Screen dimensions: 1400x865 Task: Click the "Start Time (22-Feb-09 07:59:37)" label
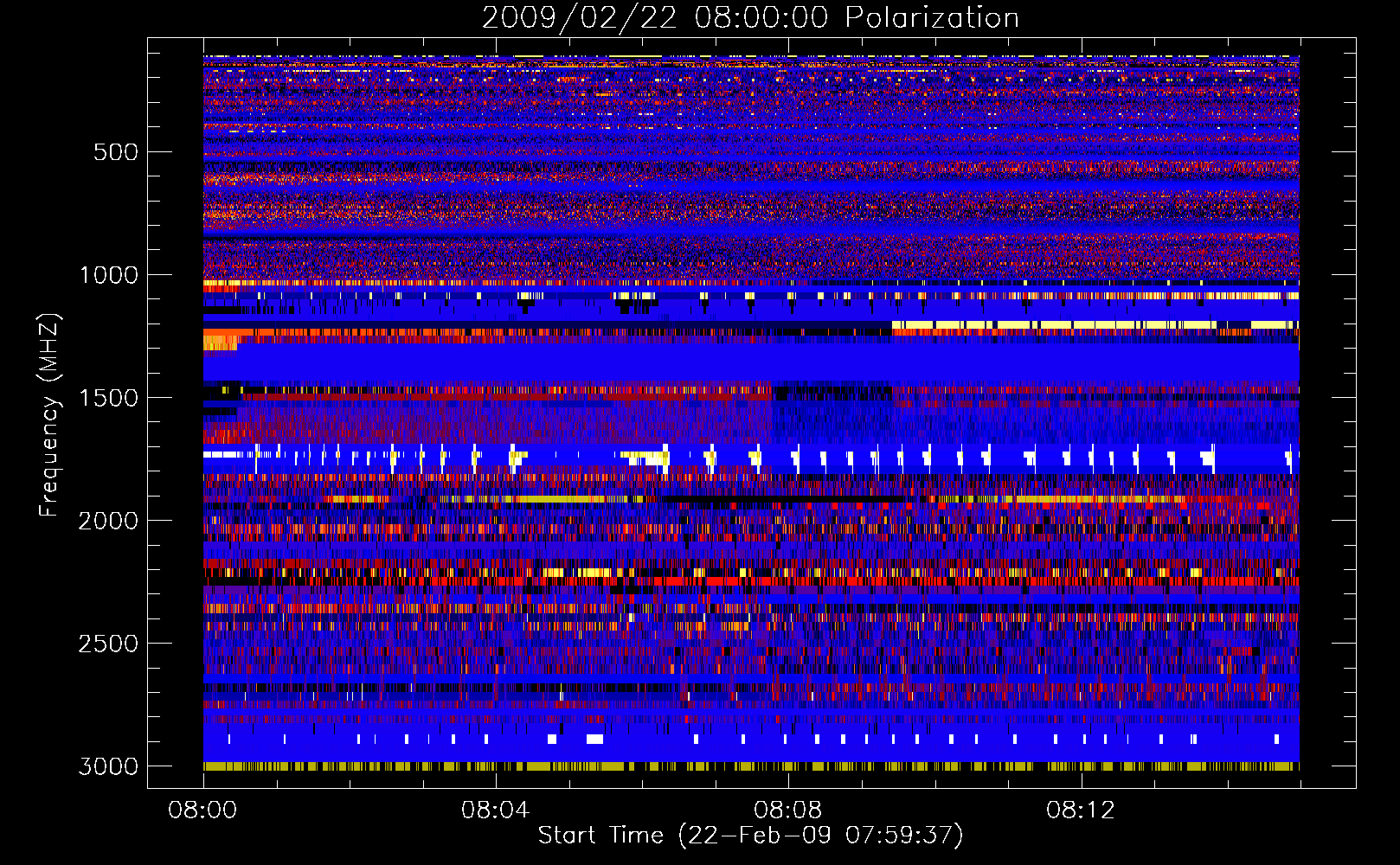[x=750, y=836]
